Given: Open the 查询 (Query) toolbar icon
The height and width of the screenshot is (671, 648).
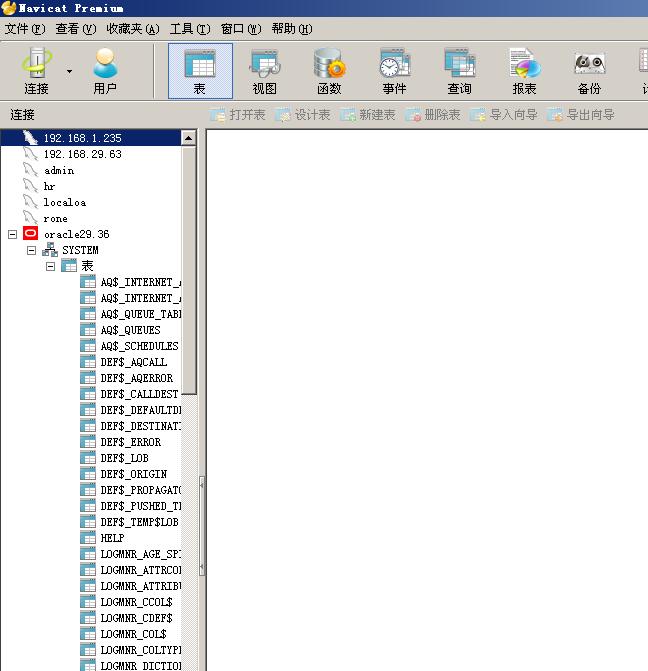Looking at the screenshot, I should point(459,71).
